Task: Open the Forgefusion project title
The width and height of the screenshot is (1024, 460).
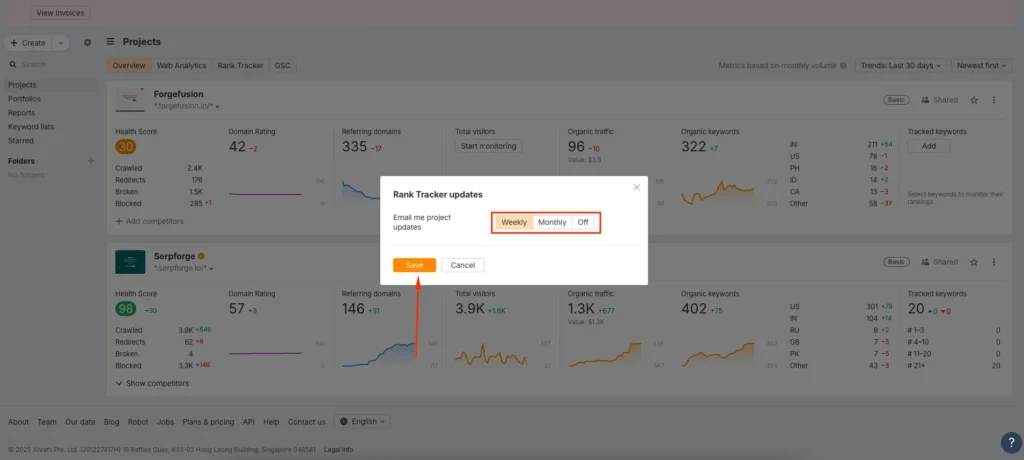Action: point(178,94)
